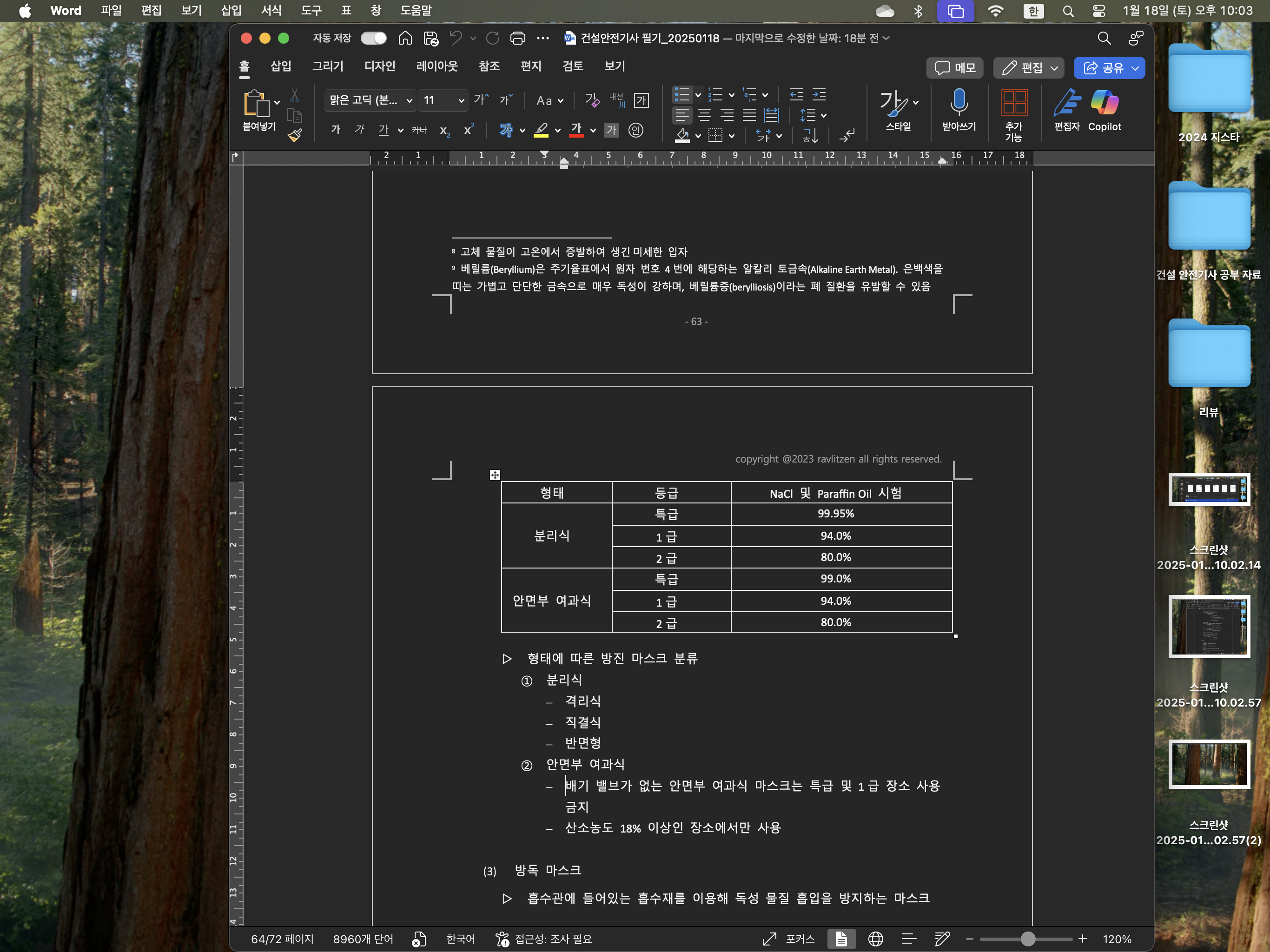
Task: Open the Copilot panel
Action: (x=1104, y=103)
